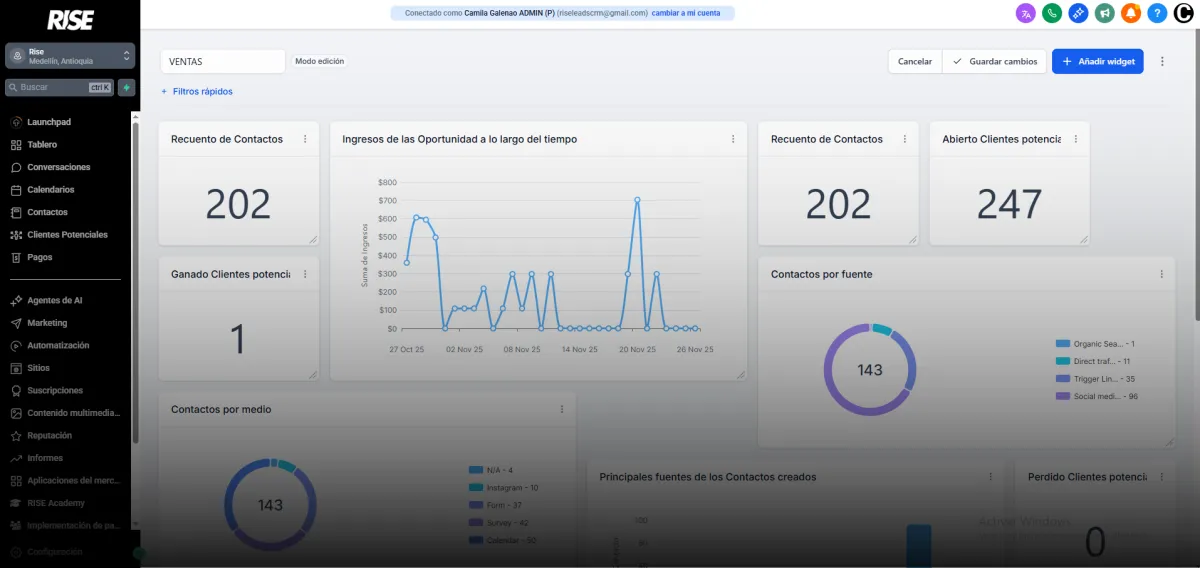The image size is (1200, 568).
Task: Click the purple language translate icon
Action: (1025, 13)
